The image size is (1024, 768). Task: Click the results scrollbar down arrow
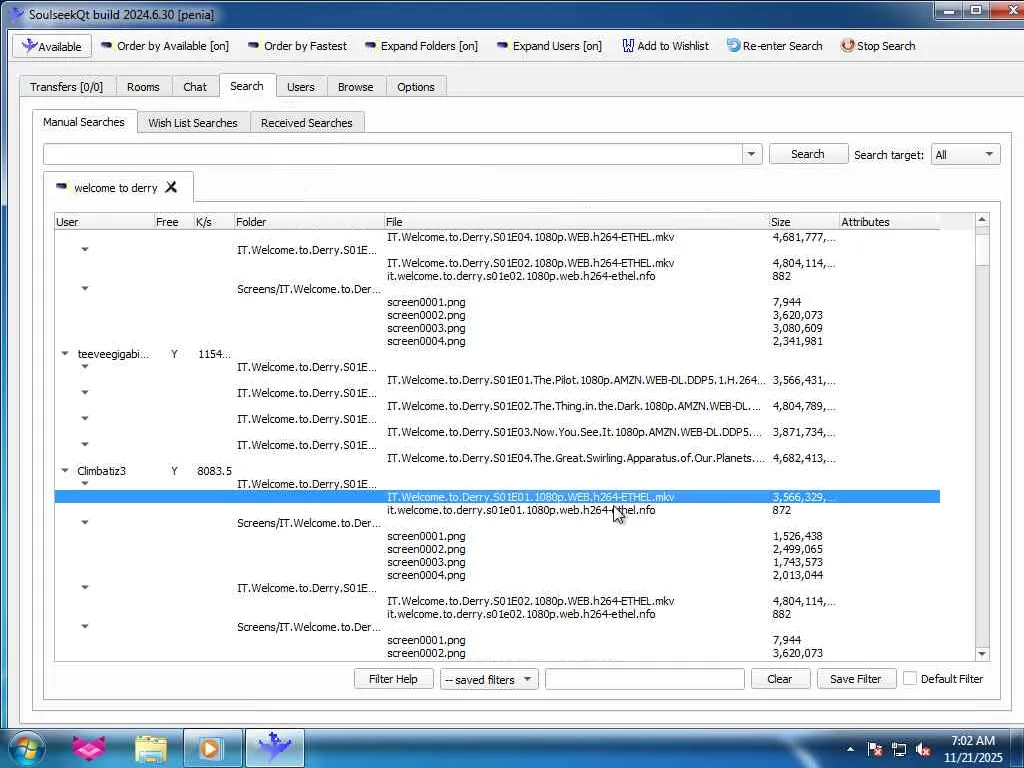click(982, 654)
